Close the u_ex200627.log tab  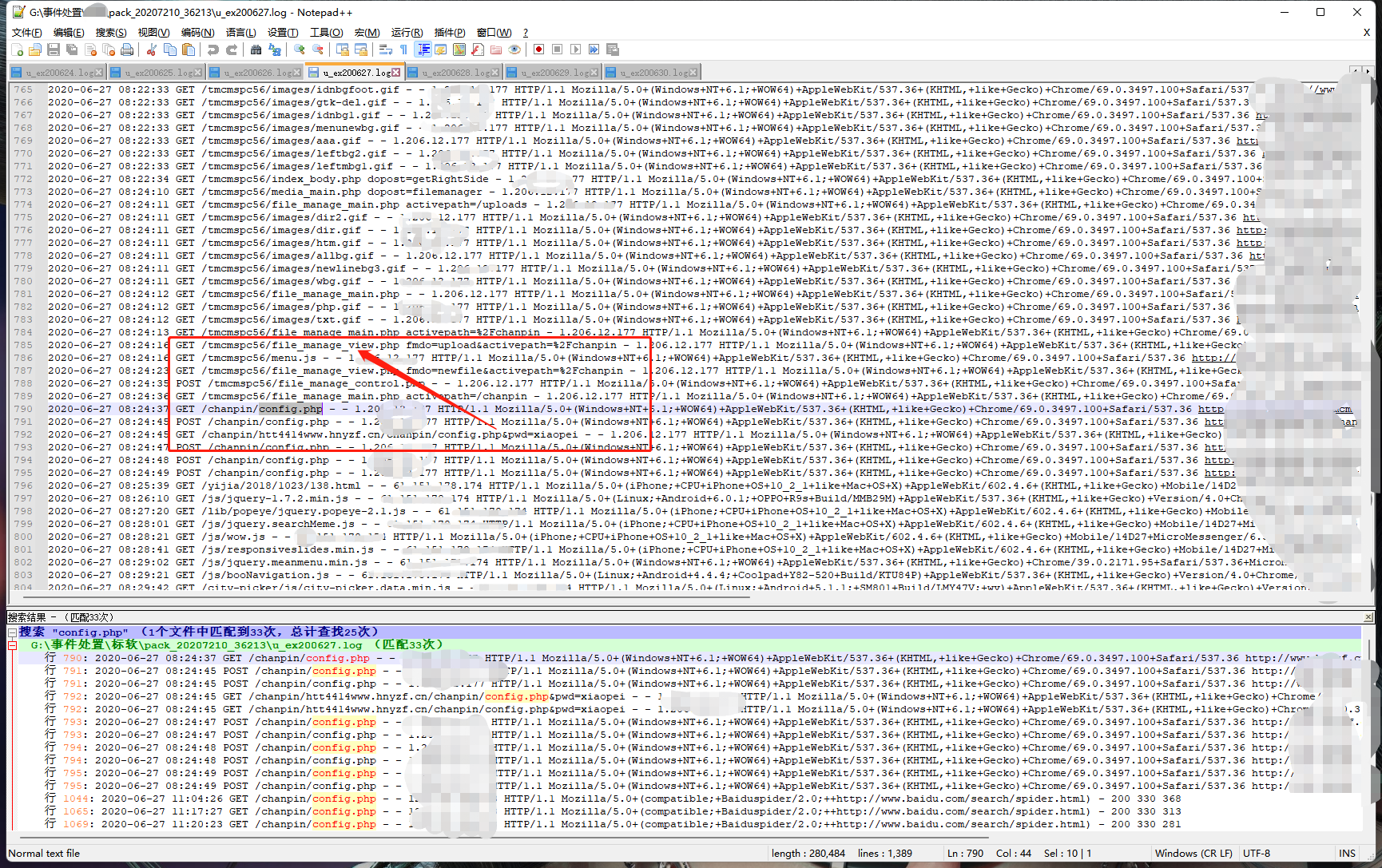(x=395, y=73)
